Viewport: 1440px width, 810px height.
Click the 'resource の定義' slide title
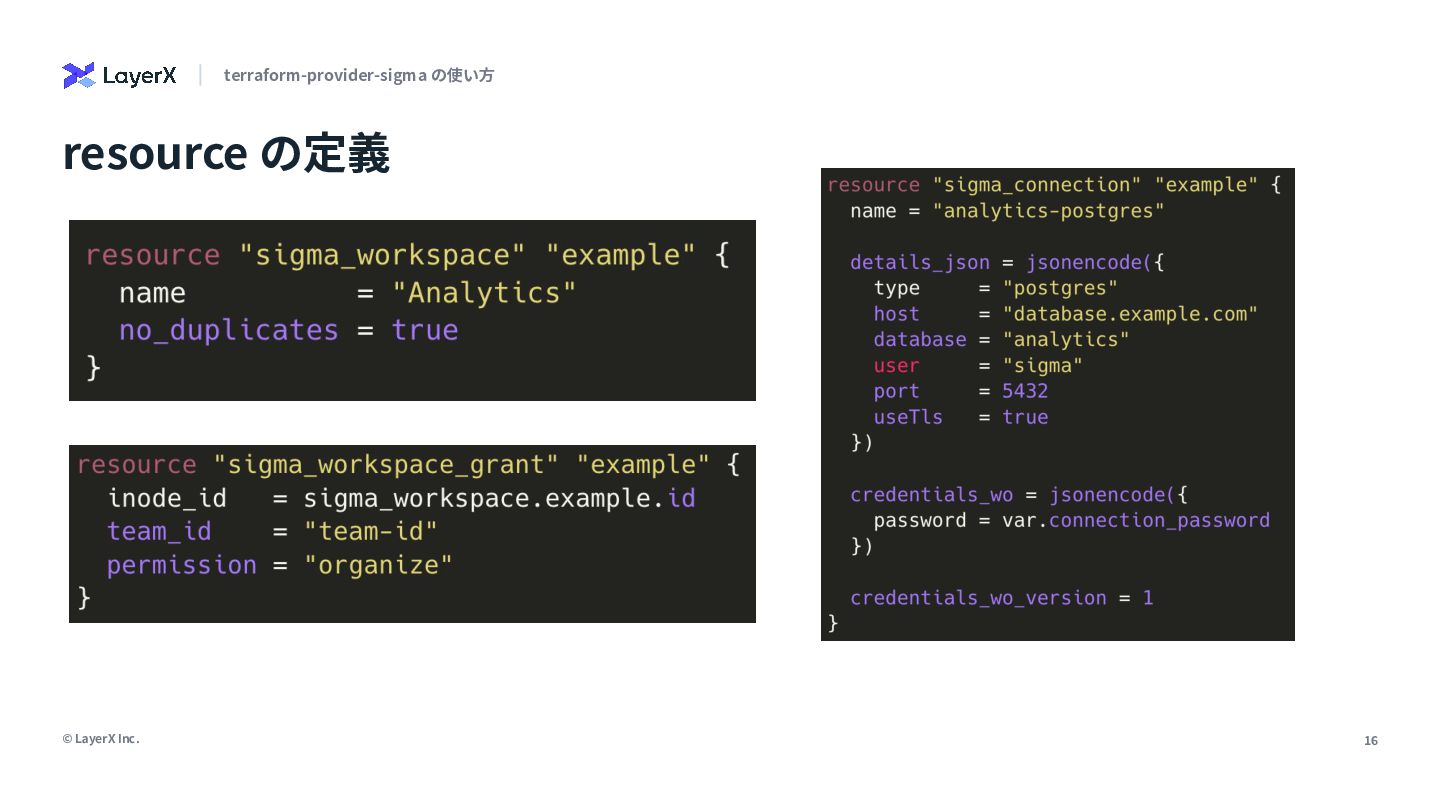pyautogui.click(x=226, y=153)
